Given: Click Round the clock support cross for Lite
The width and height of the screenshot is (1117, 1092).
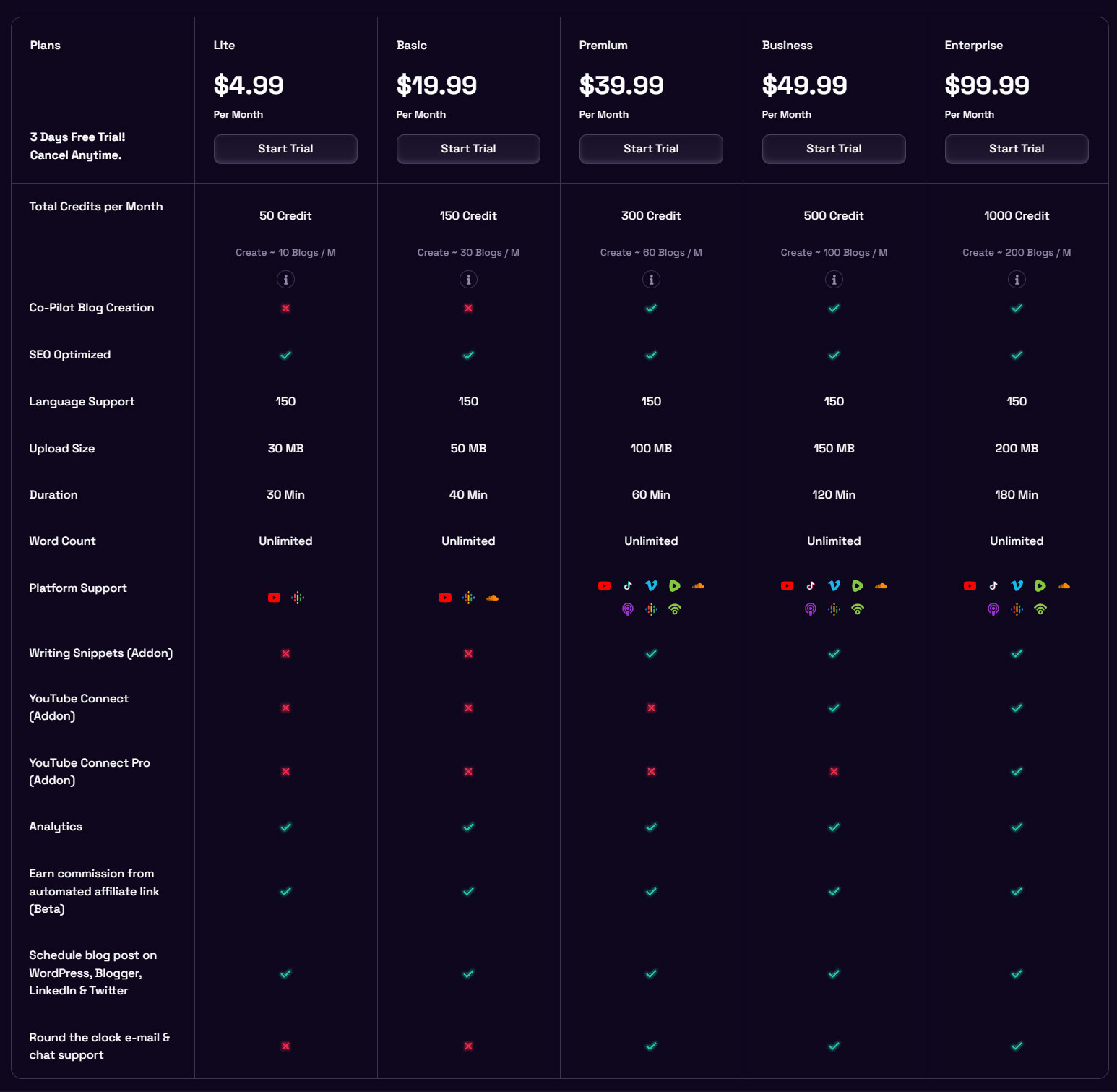Looking at the screenshot, I should [285, 1046].
